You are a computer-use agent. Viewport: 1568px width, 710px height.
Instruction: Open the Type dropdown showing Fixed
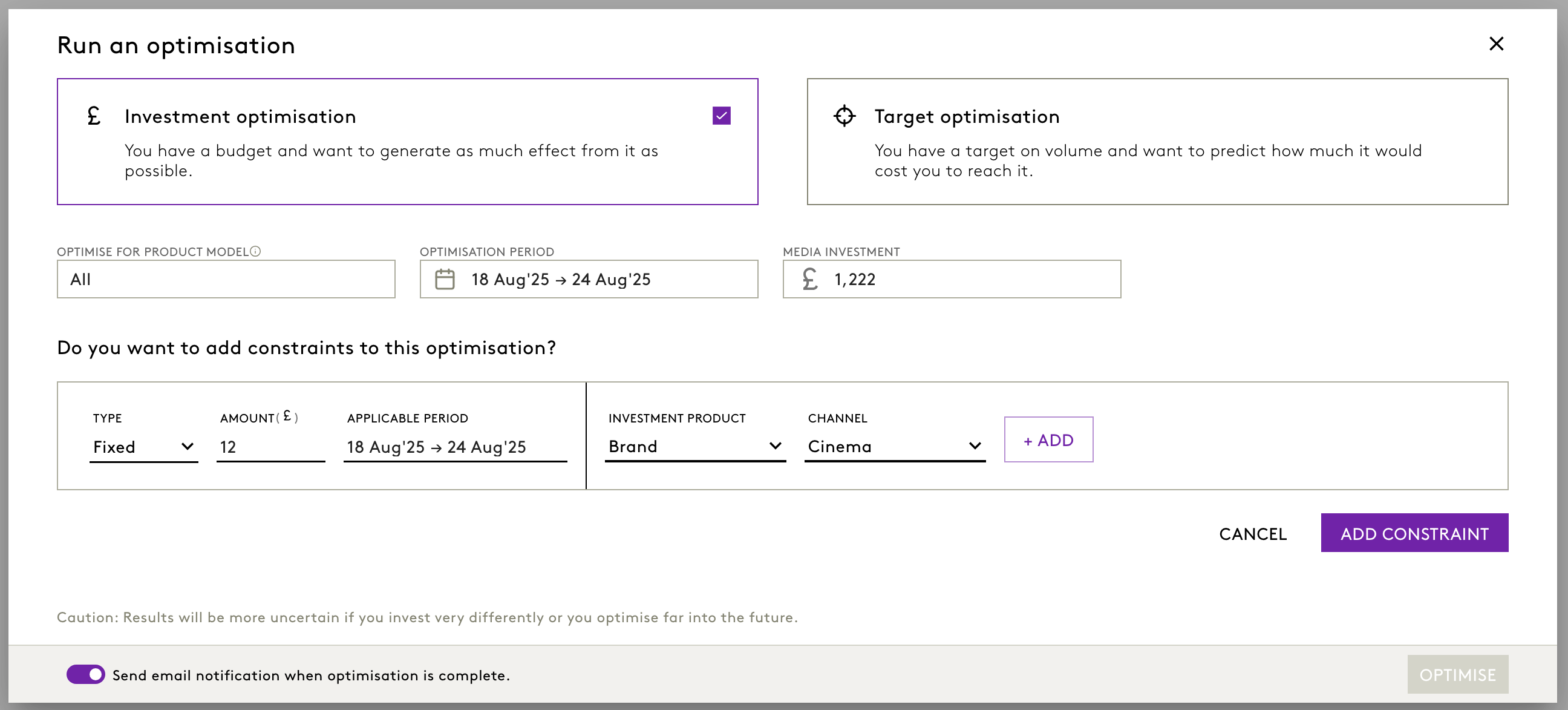pyautogui.click(x=143, y=447)
